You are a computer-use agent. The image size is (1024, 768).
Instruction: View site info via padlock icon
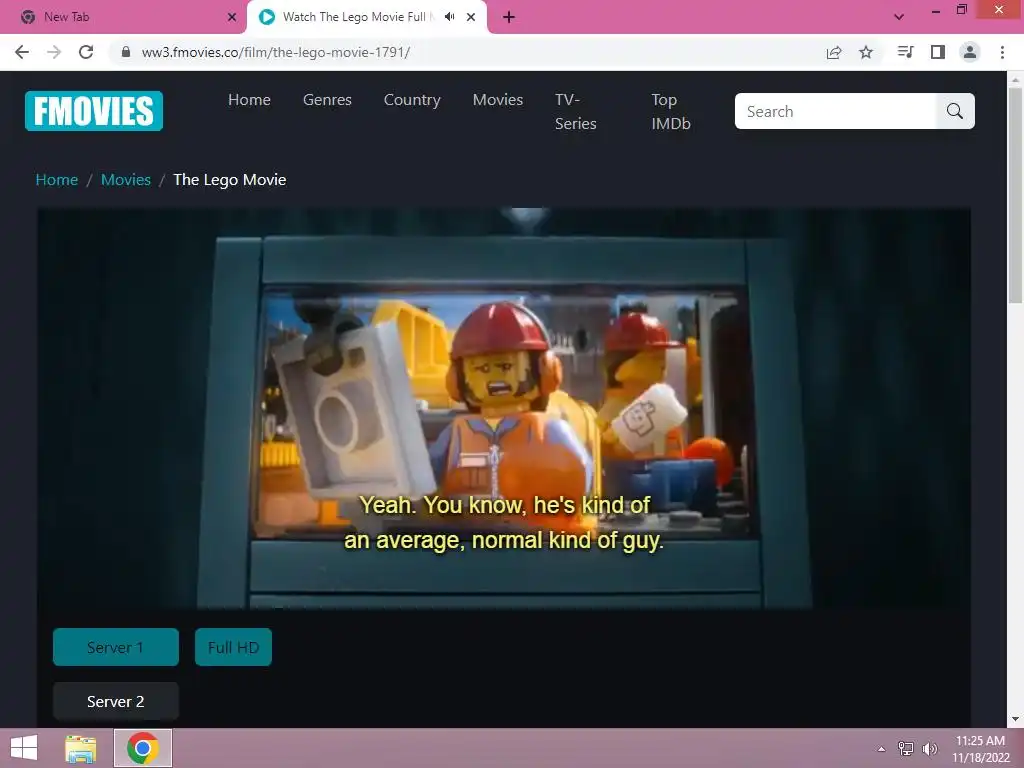(x=126, y=52)
